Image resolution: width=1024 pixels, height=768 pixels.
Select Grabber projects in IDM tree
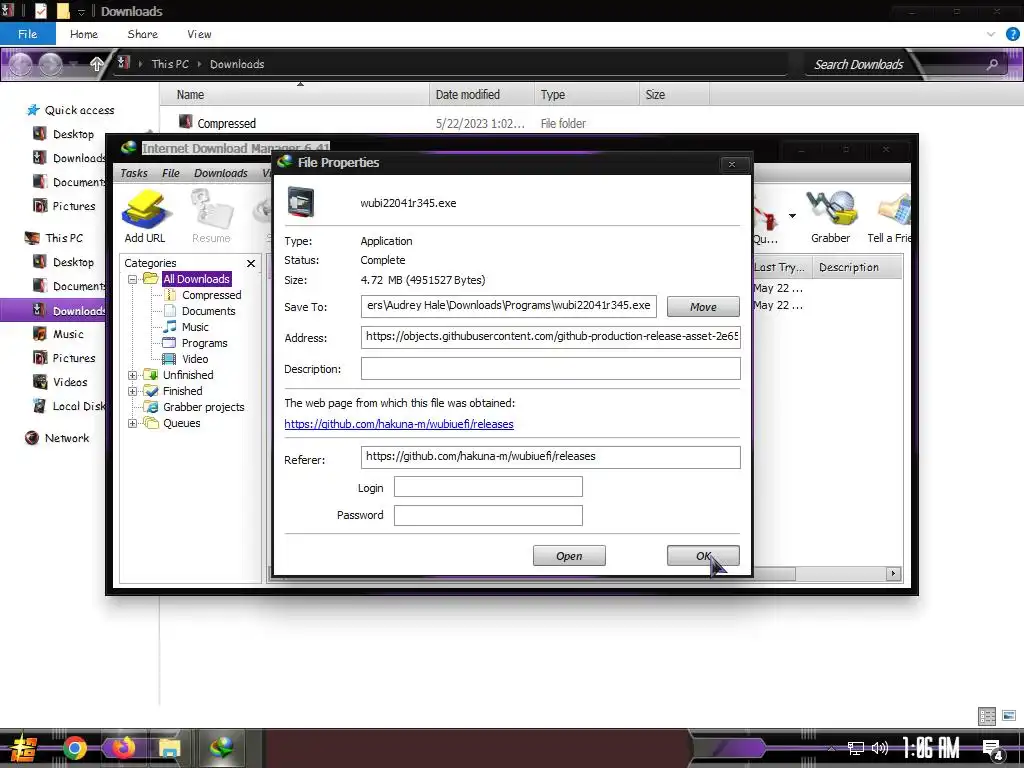pos(204,407)
